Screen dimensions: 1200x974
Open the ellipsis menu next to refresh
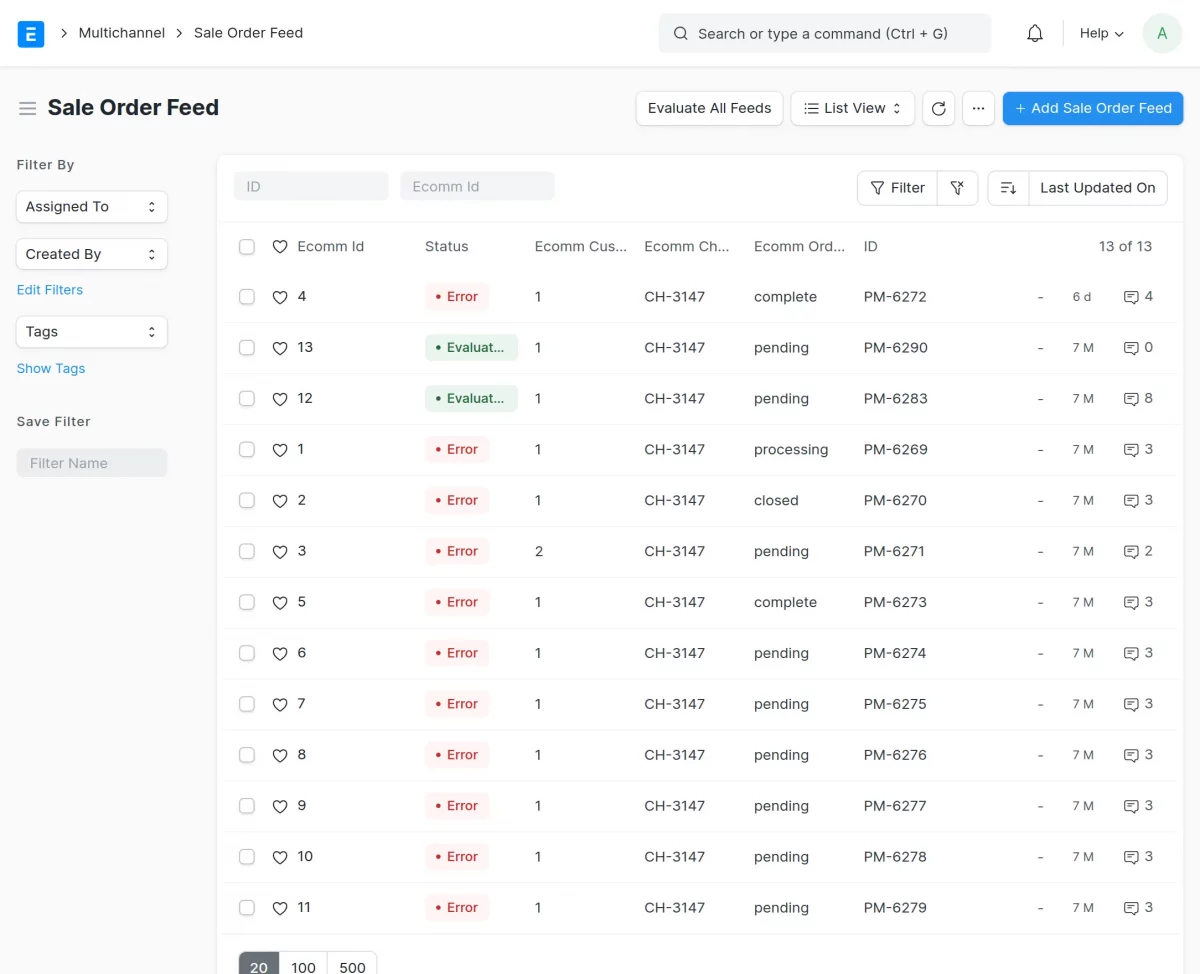[978, 108]
